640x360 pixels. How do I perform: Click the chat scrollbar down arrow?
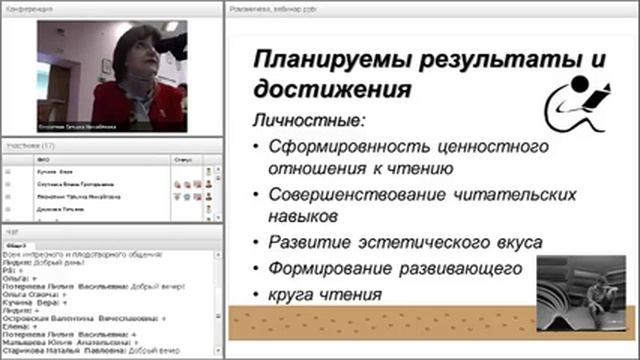218,351
